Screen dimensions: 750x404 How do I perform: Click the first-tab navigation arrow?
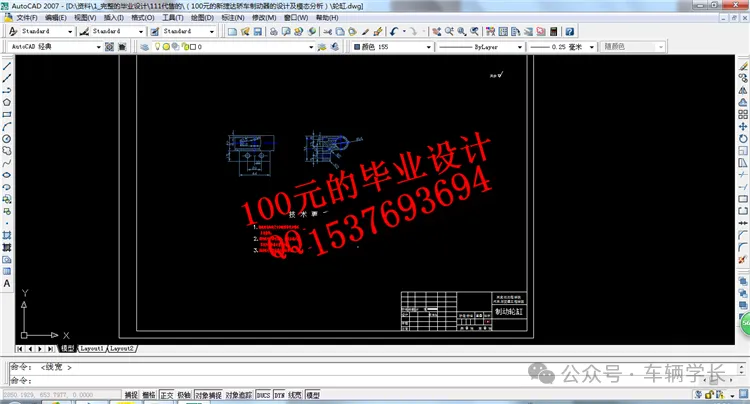pyautogui.click(x=20, y=349)
